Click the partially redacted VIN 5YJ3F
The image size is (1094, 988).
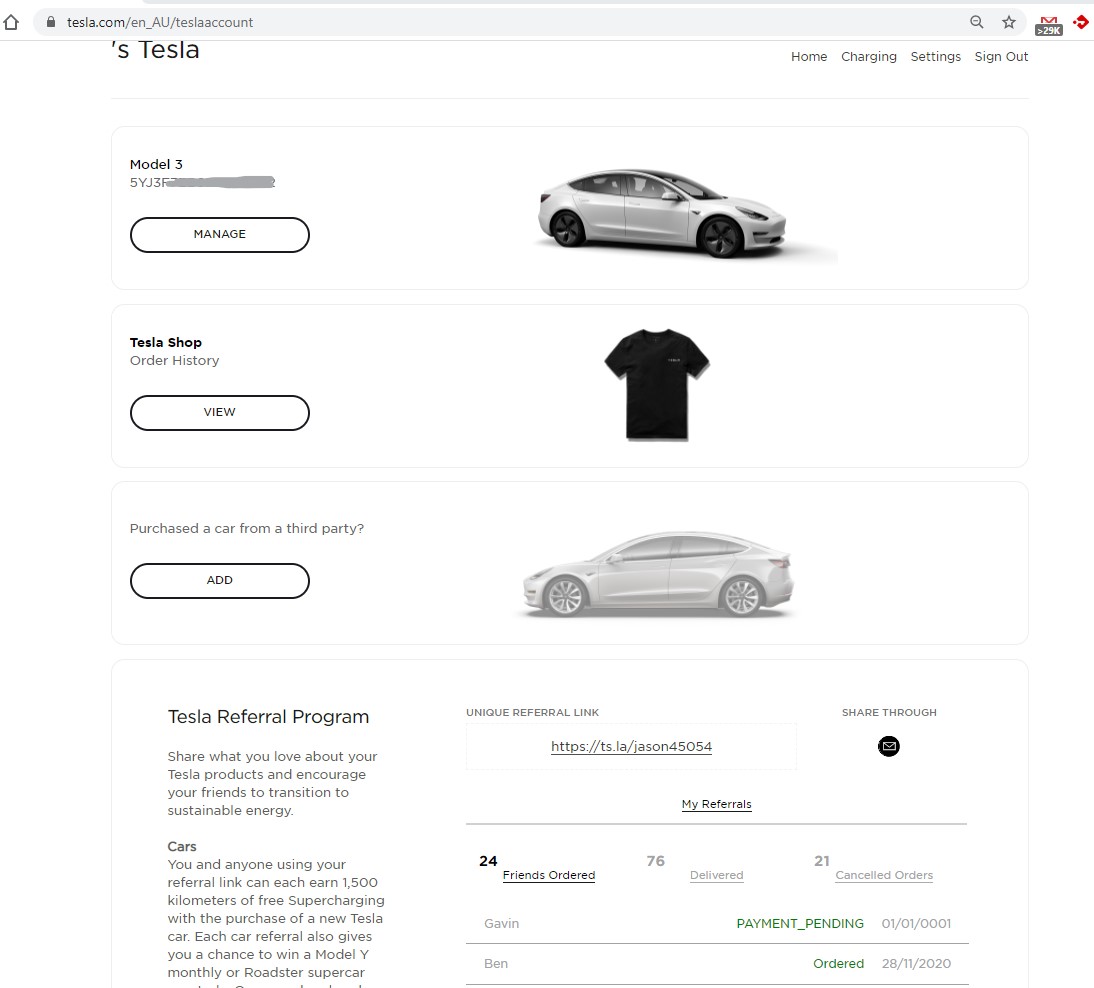pyautogui.click(x=202, y=183)
